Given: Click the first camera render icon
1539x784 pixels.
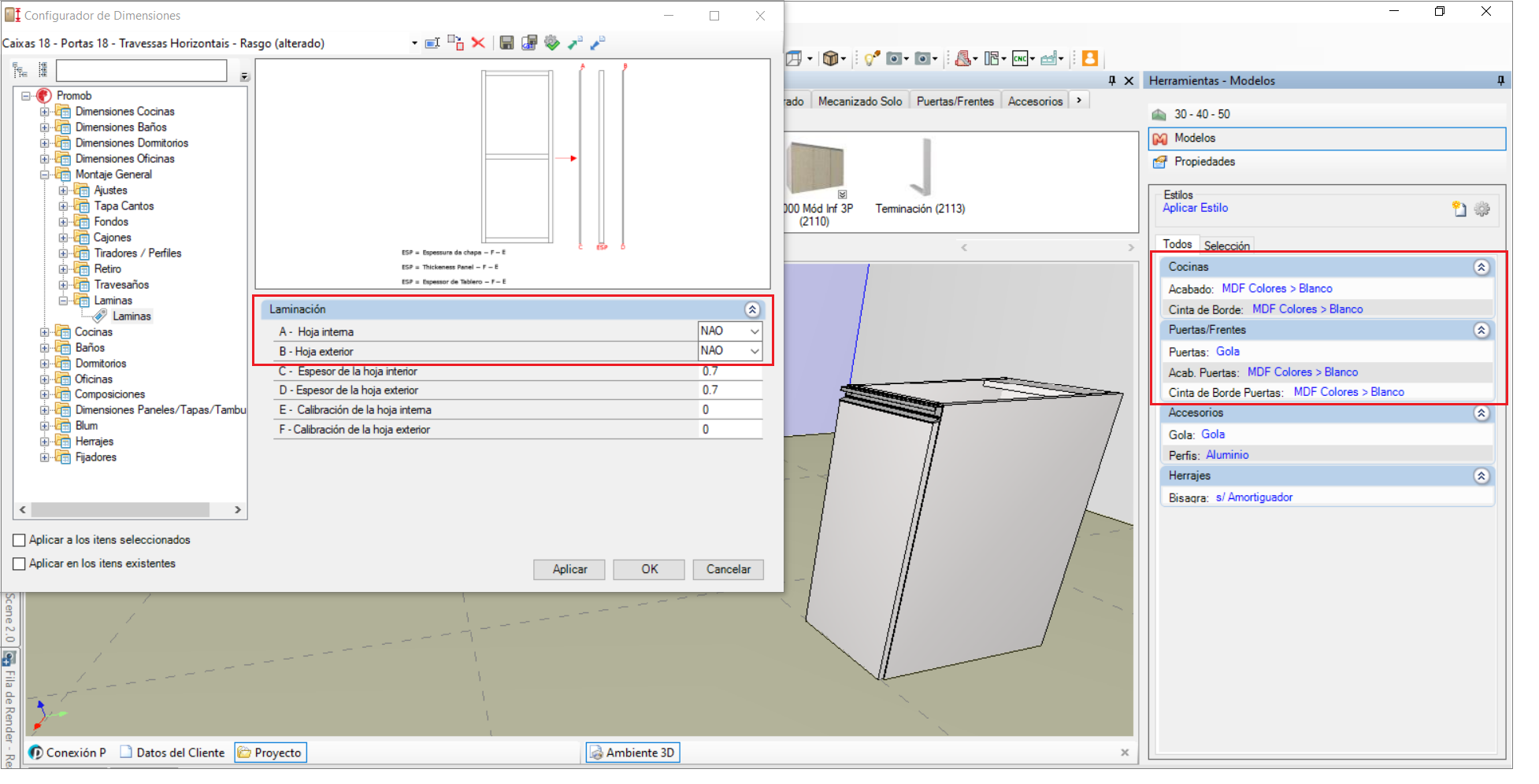Looking at the screenshot, I should [x=894, y=58].
